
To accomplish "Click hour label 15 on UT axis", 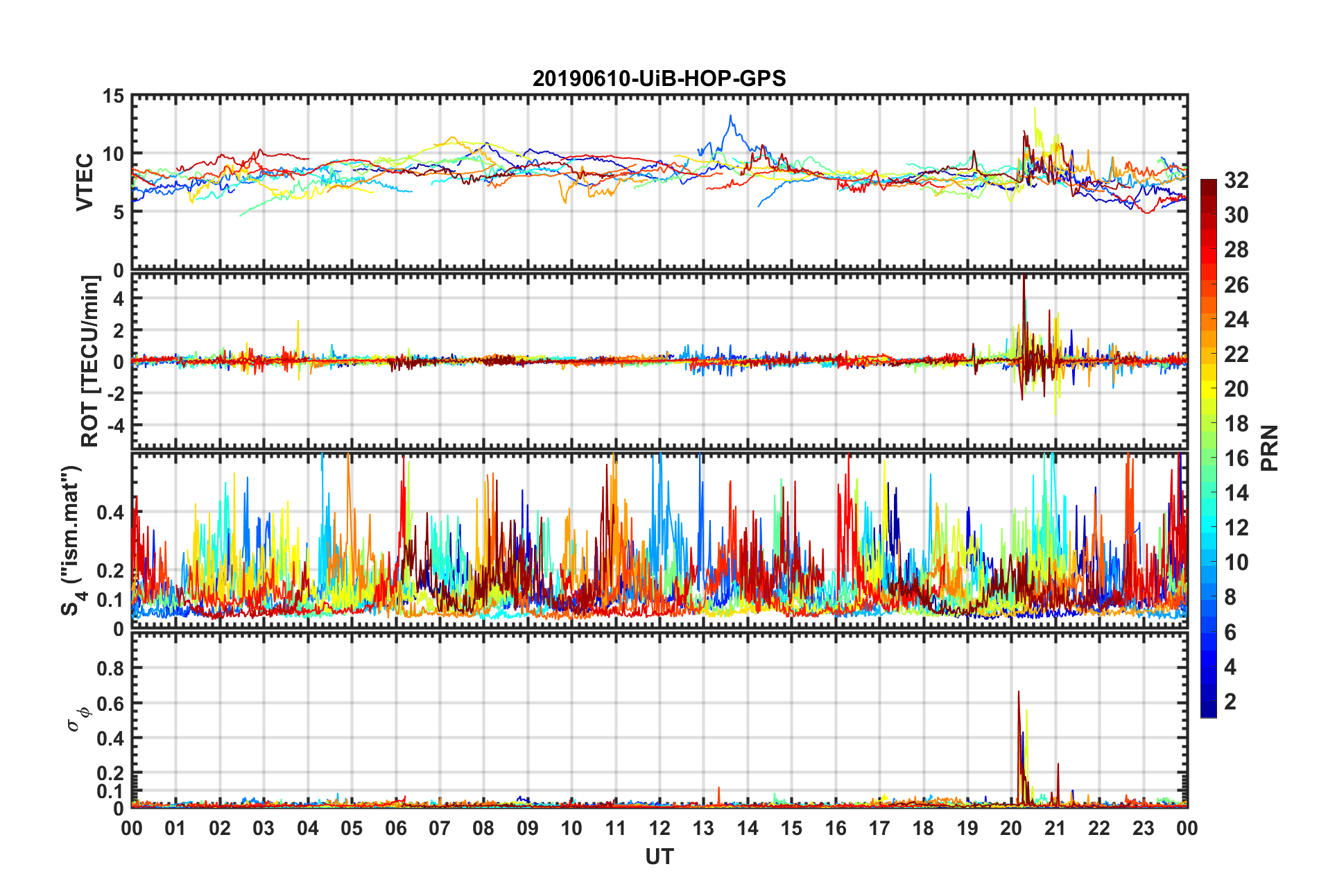I will tap(791, 828).
